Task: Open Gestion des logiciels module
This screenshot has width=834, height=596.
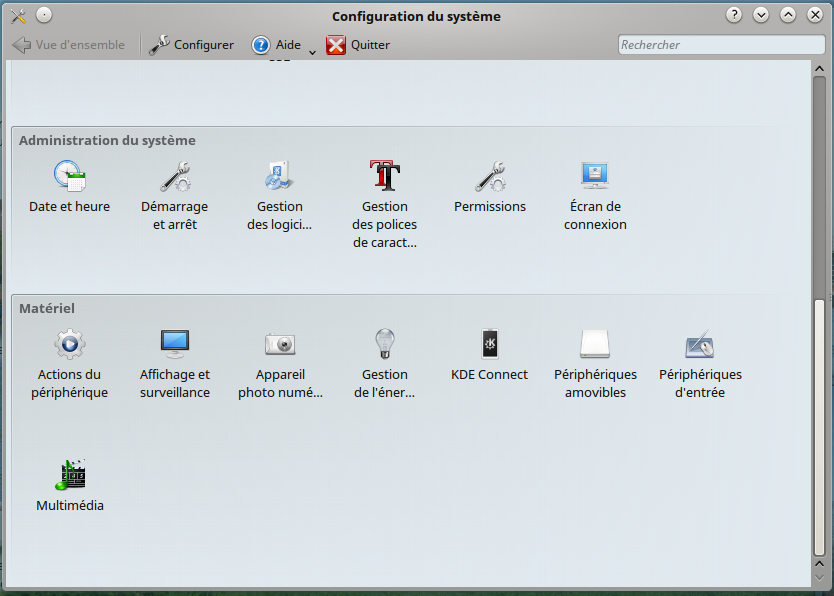Action: 280,177
